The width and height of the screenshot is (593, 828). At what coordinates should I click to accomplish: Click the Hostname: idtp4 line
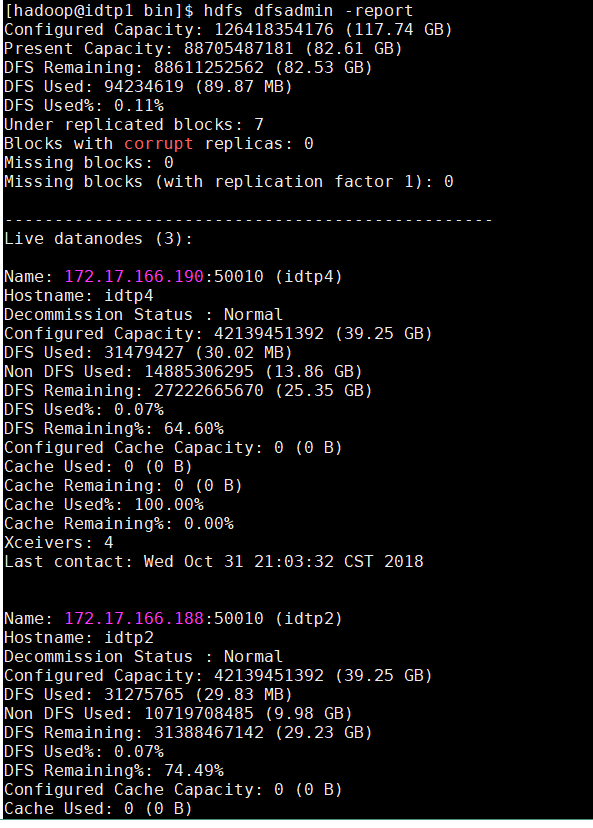[x=79, y=296]
